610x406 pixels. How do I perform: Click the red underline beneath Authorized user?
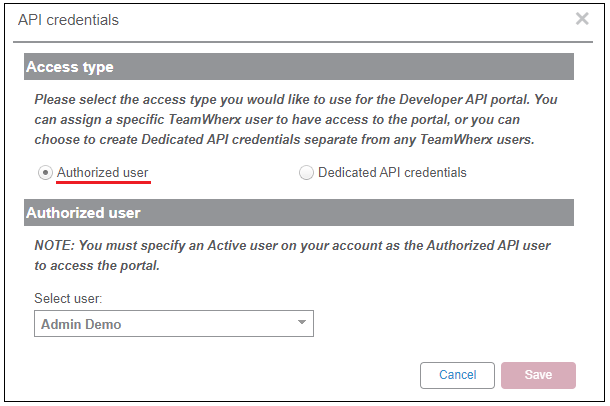click(x=103, y=184)
